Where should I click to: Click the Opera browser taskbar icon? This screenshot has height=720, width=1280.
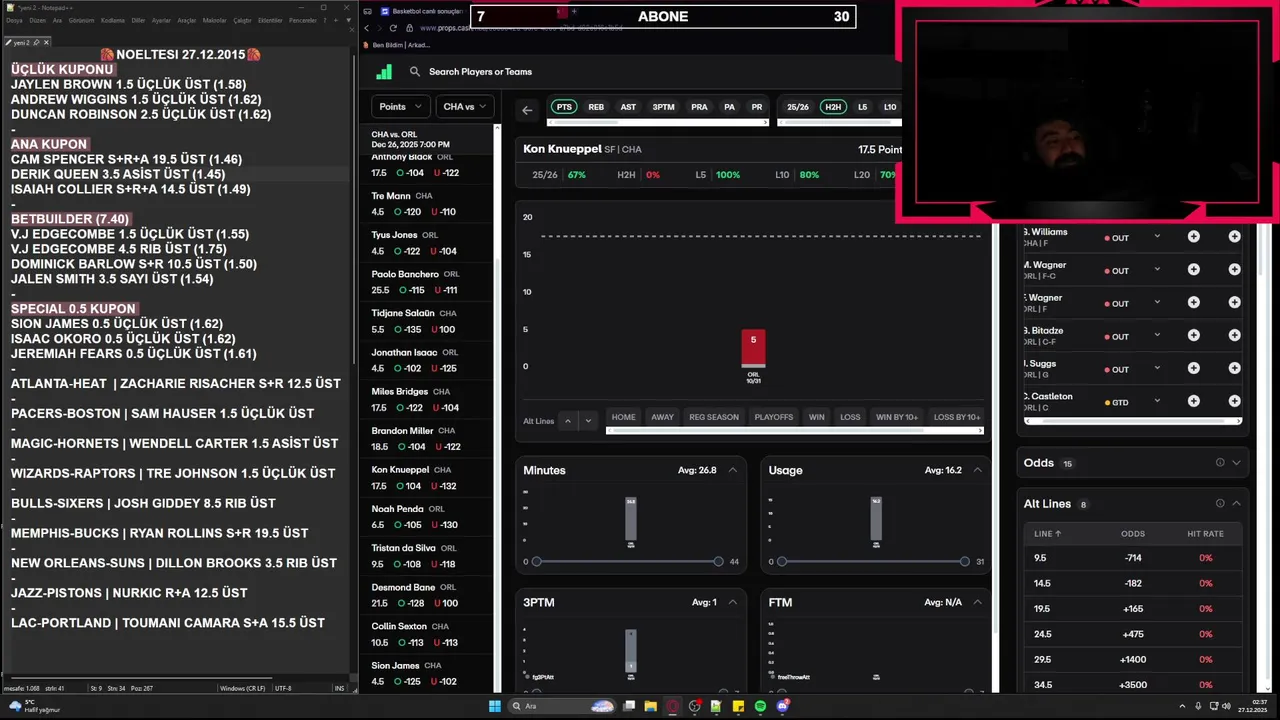point(673,706)
